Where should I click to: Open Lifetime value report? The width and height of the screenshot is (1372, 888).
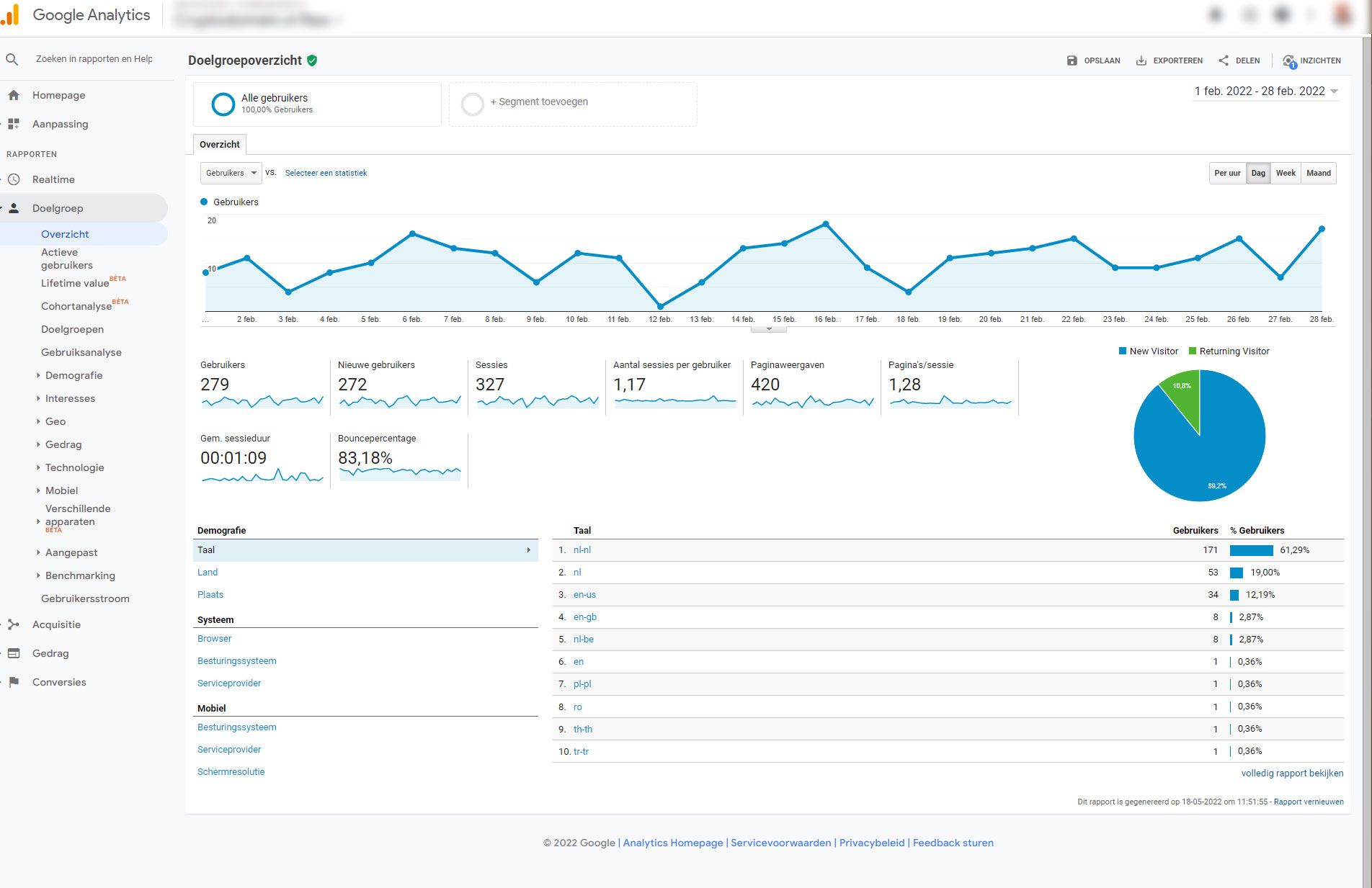click(x=75, y=283)
